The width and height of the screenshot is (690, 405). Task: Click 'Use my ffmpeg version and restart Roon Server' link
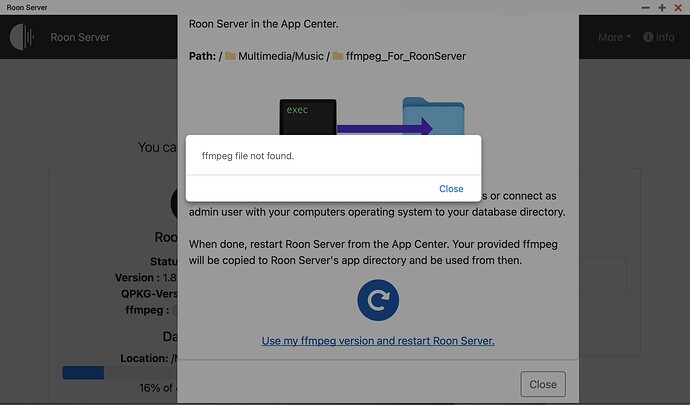coord(378,341)
